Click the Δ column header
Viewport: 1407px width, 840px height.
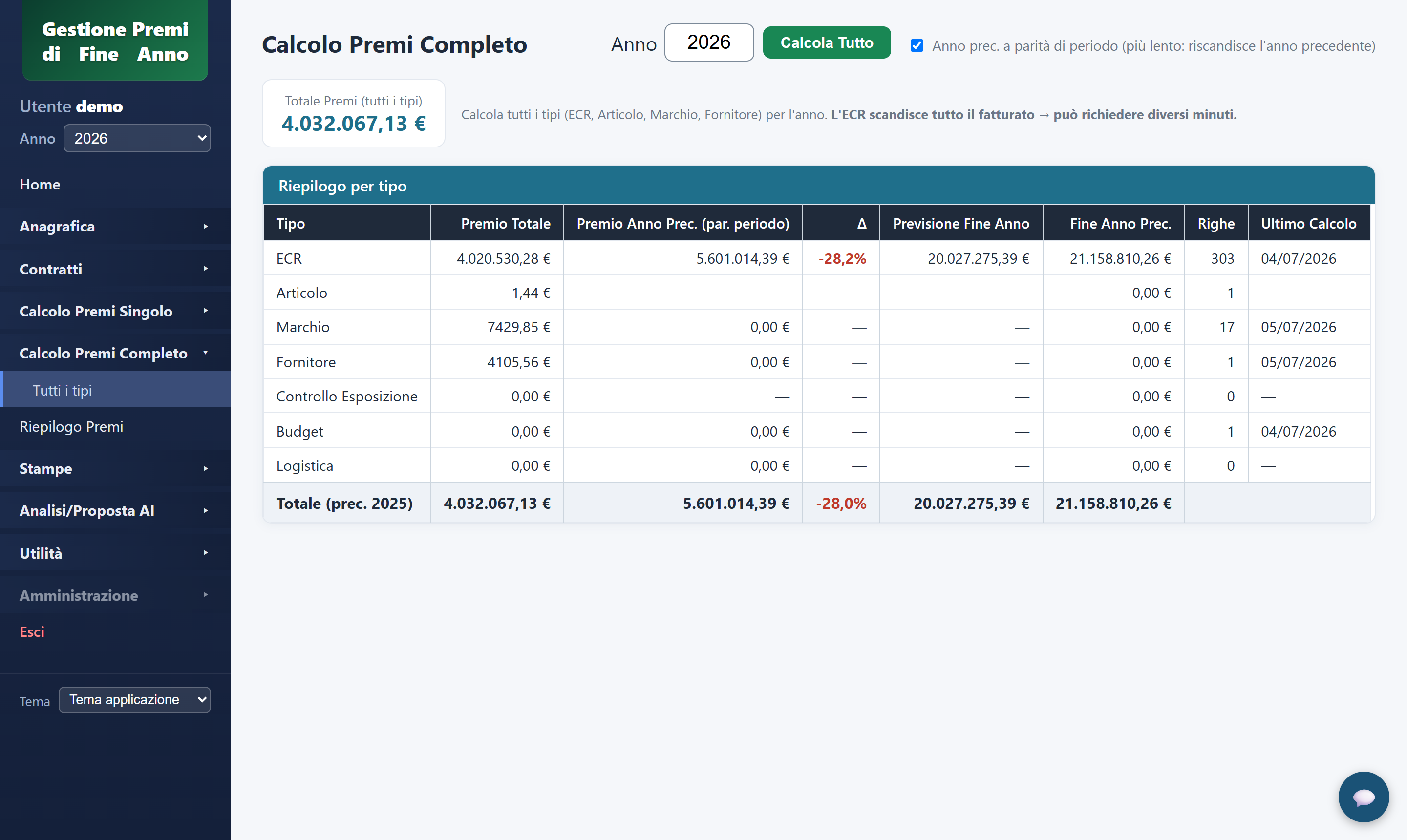coord(841,224)
